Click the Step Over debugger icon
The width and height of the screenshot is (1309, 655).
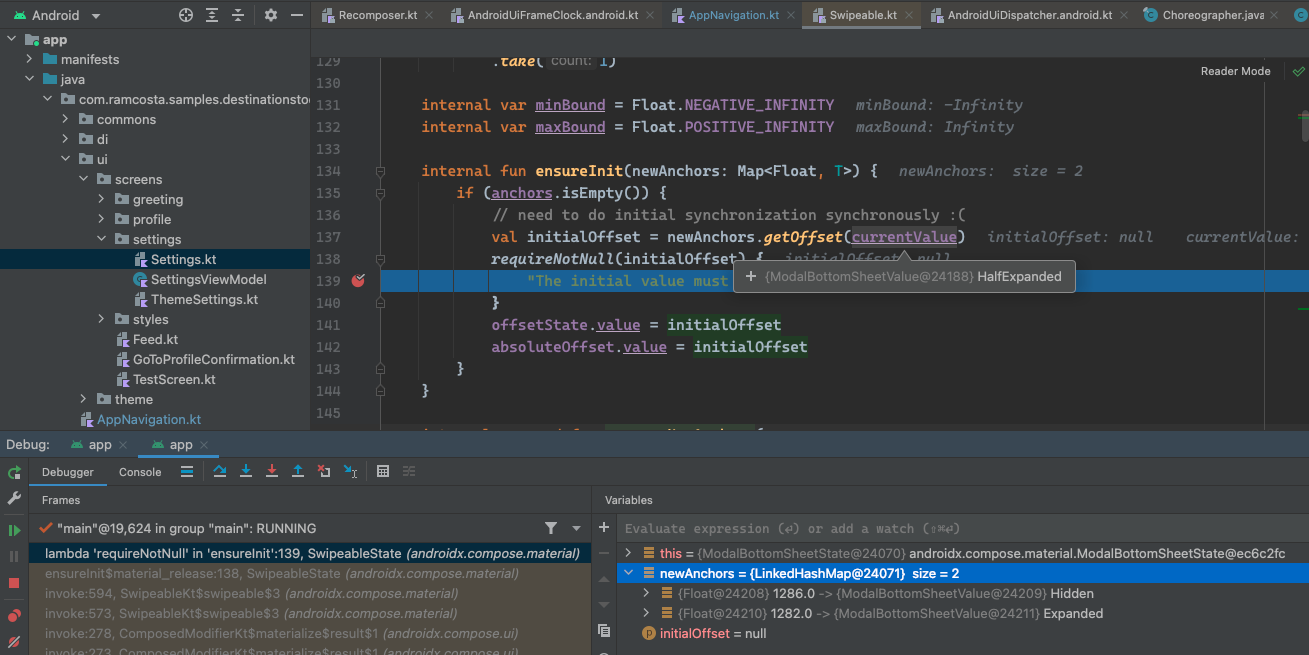click(220, 472)
